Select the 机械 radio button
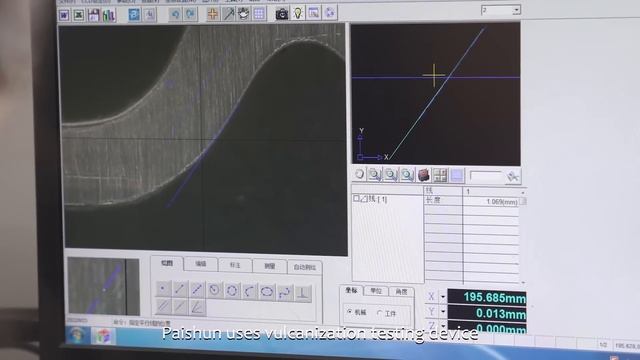This screenshot has height=360, width=640. [x=349, y=311]
